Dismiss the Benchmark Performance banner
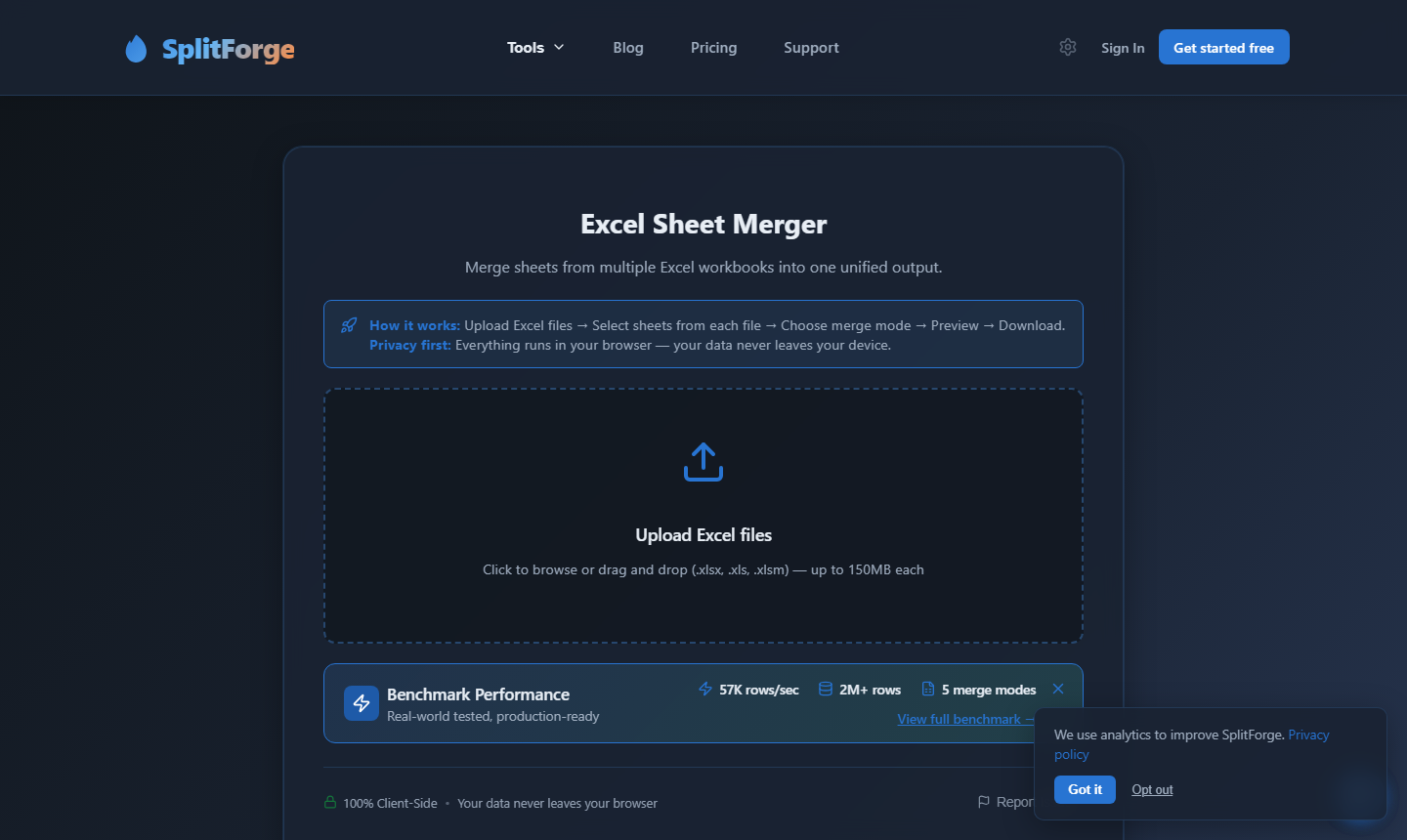The image size is (1407, 840). point(1058,689)
